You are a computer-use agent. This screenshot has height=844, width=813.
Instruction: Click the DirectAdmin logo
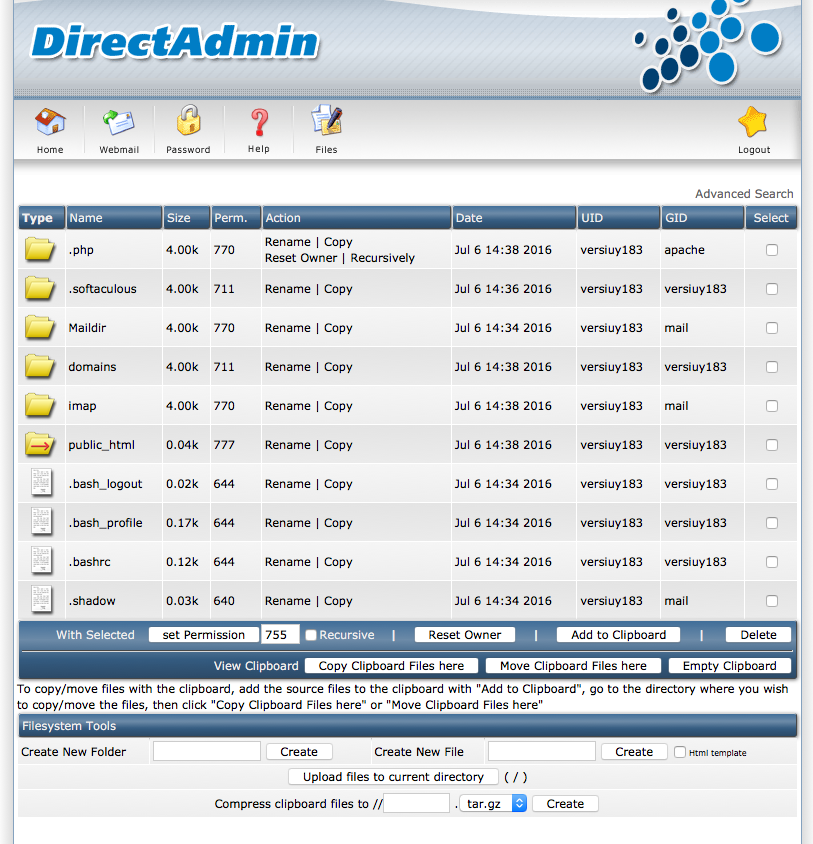point(175,41)
